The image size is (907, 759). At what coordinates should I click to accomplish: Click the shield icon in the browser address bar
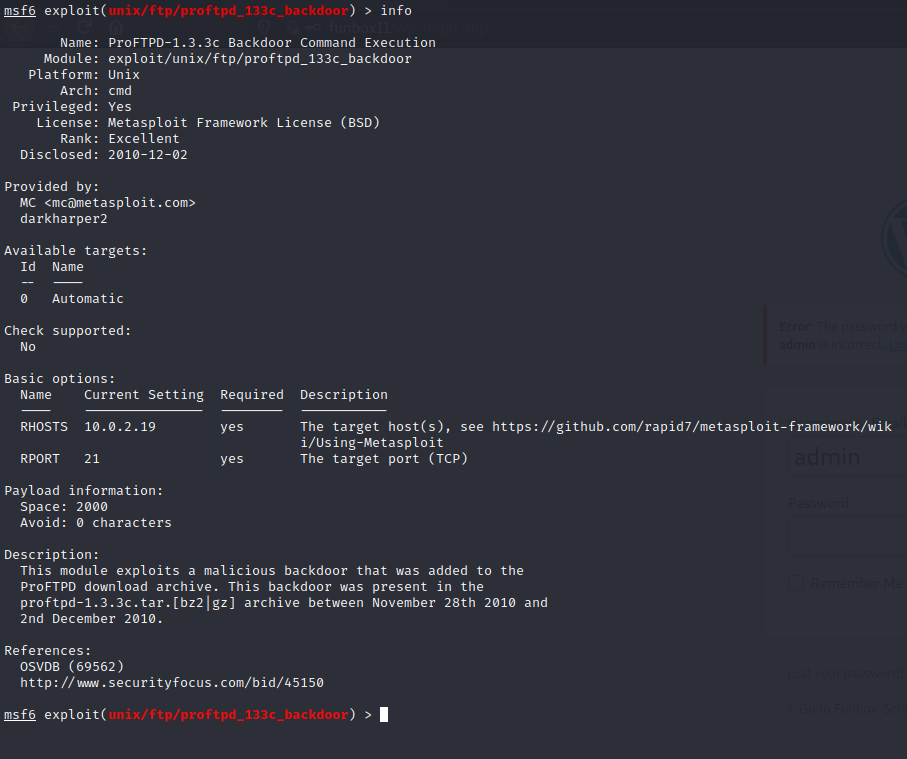point(264,27)
